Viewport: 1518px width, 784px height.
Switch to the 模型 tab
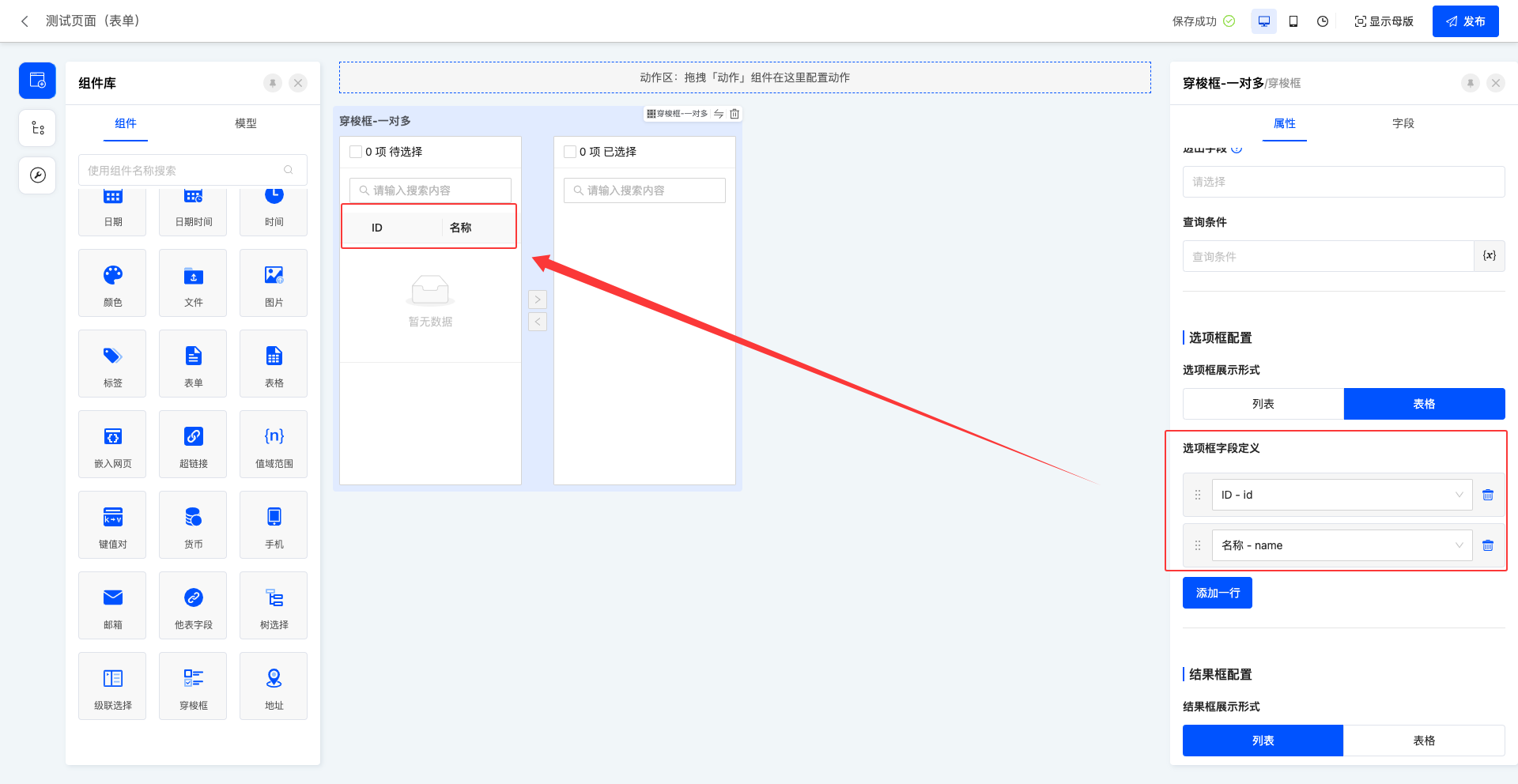245,123
